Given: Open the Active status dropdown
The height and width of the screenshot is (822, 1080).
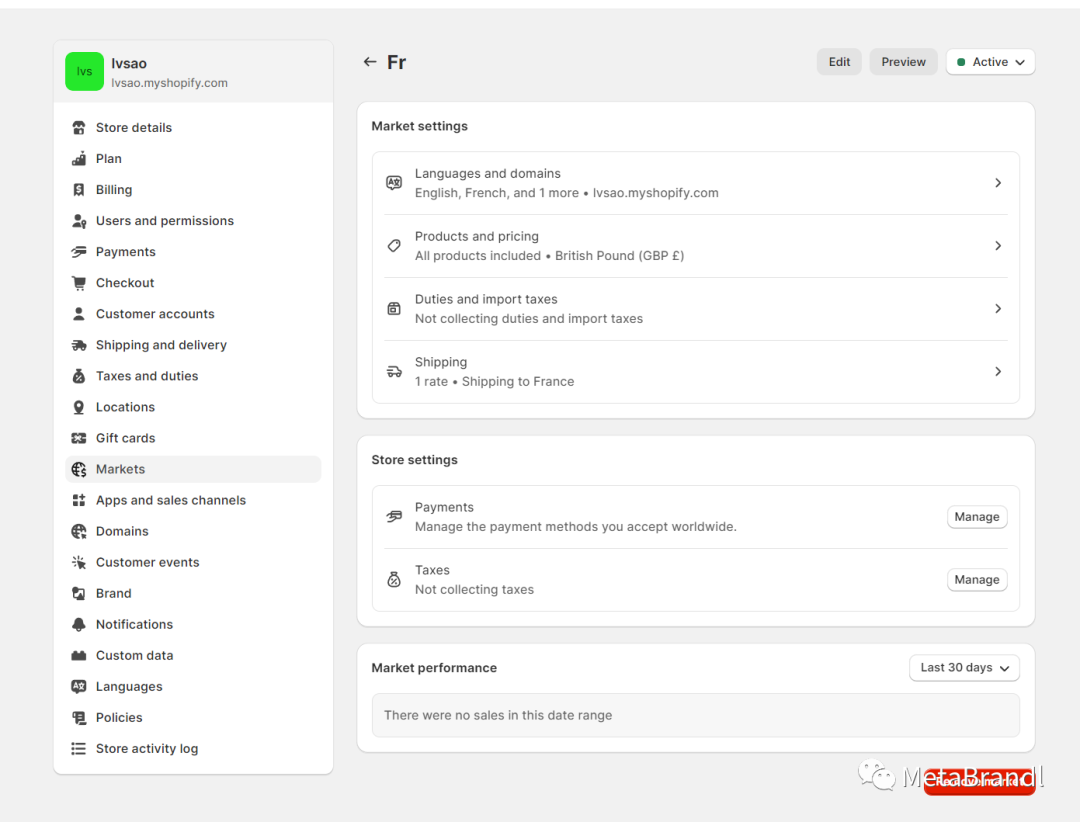Looking at the screenshot, I should 990,62.
